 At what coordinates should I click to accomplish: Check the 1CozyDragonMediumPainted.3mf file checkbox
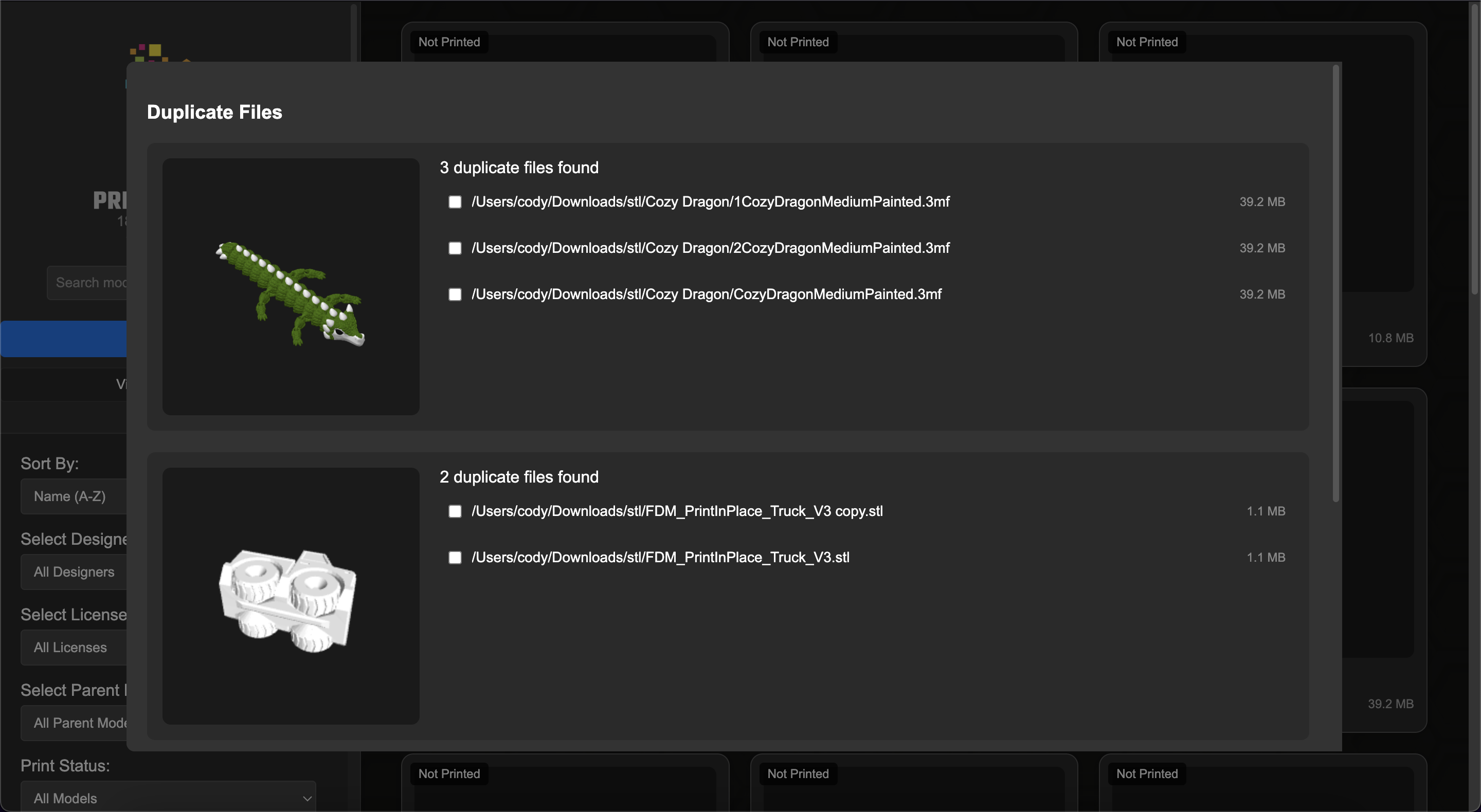455,201
